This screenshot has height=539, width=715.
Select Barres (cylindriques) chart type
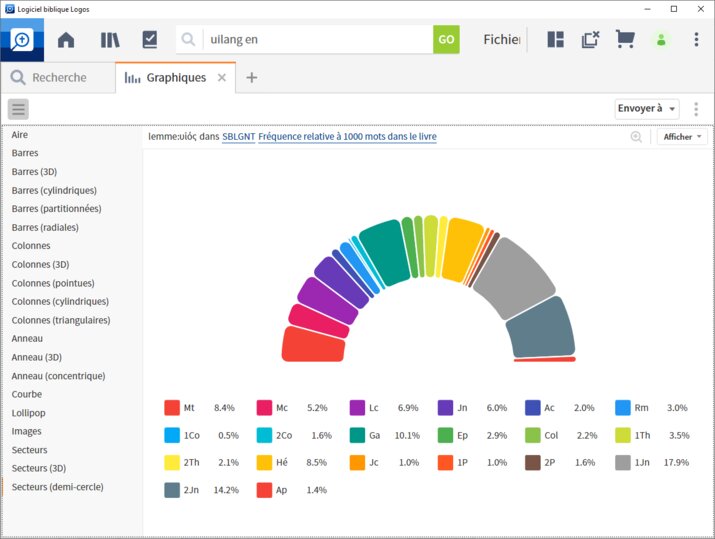(x=54, y=190)
